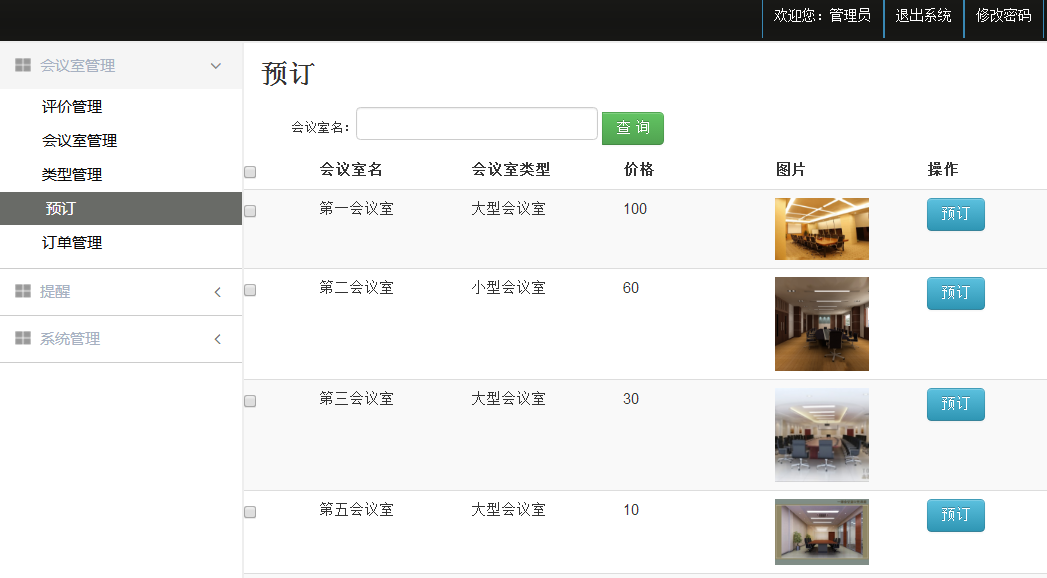1047x578 pixels.
Task: Check the box for 第五会议室 row
Action: (x=250, y=512)
